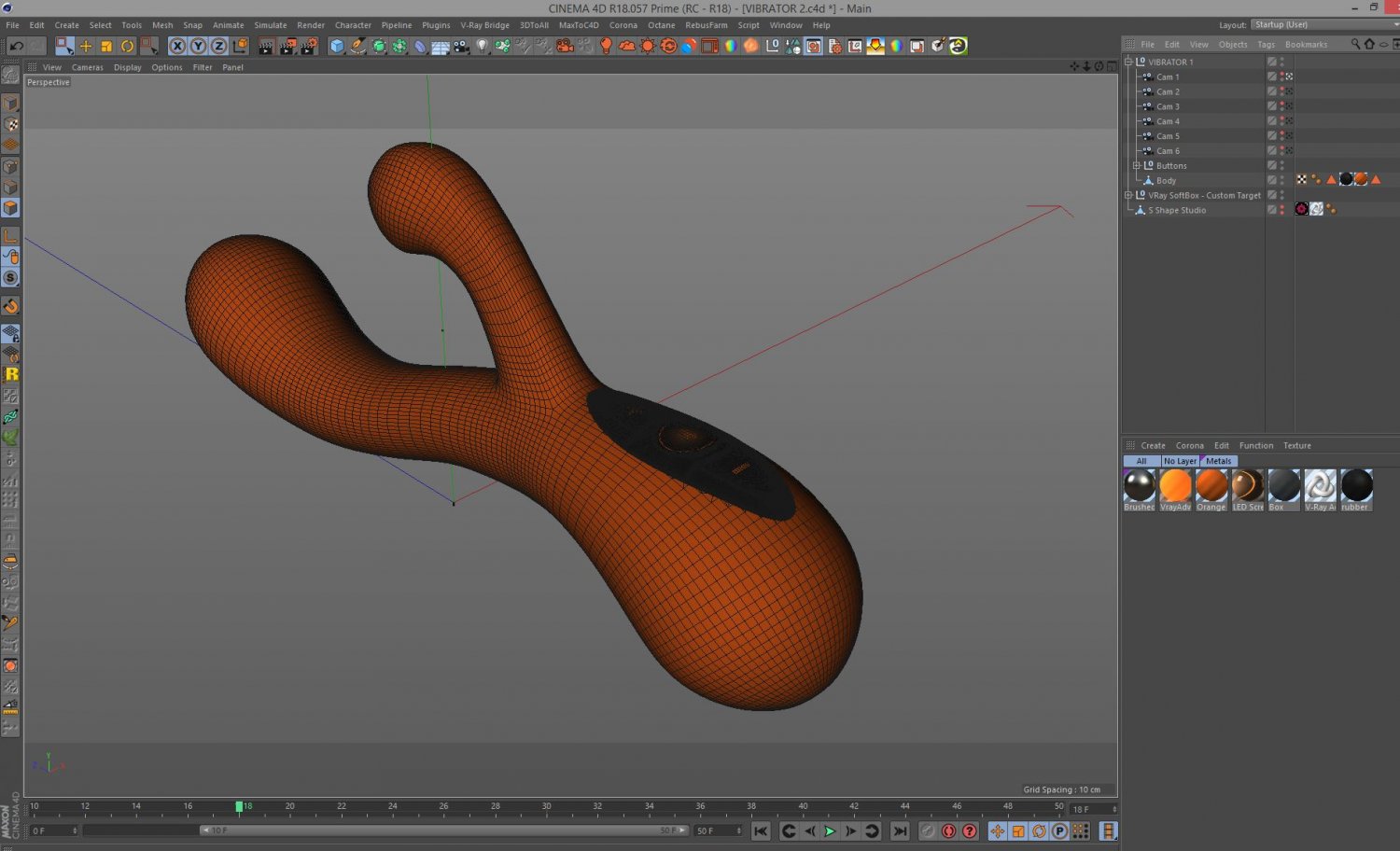1400x851 pixels.
Task: Click the Render to Picture Viewer icon
Action: click(287, 46)
